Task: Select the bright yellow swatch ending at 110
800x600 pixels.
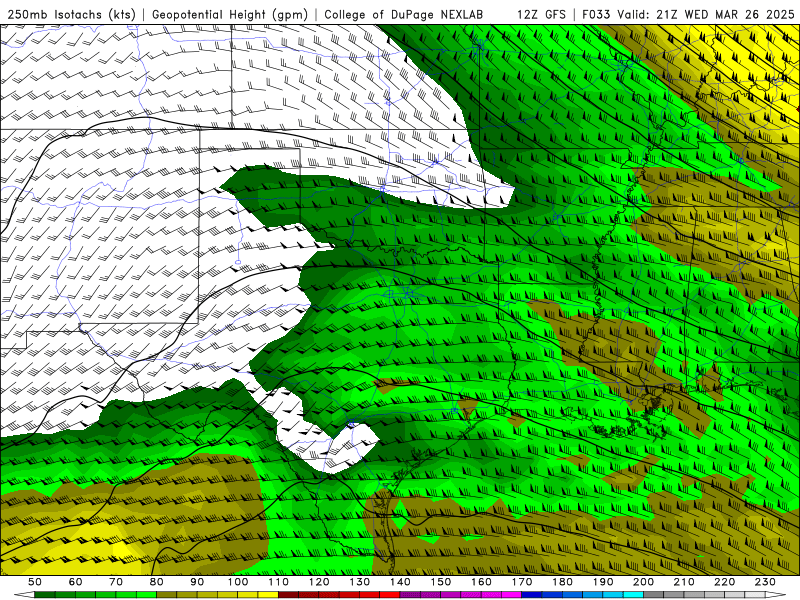Action: pyautogui.click(x=268, y=594)
